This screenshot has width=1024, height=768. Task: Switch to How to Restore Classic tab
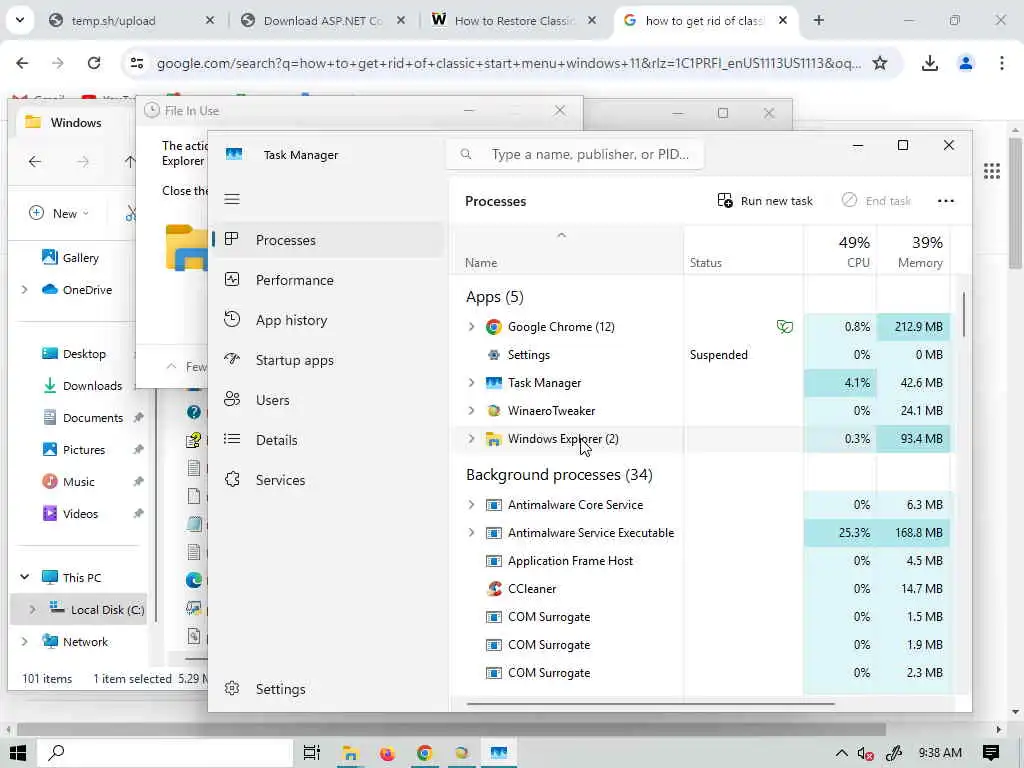pyautogui.click(x=514, y=21)
